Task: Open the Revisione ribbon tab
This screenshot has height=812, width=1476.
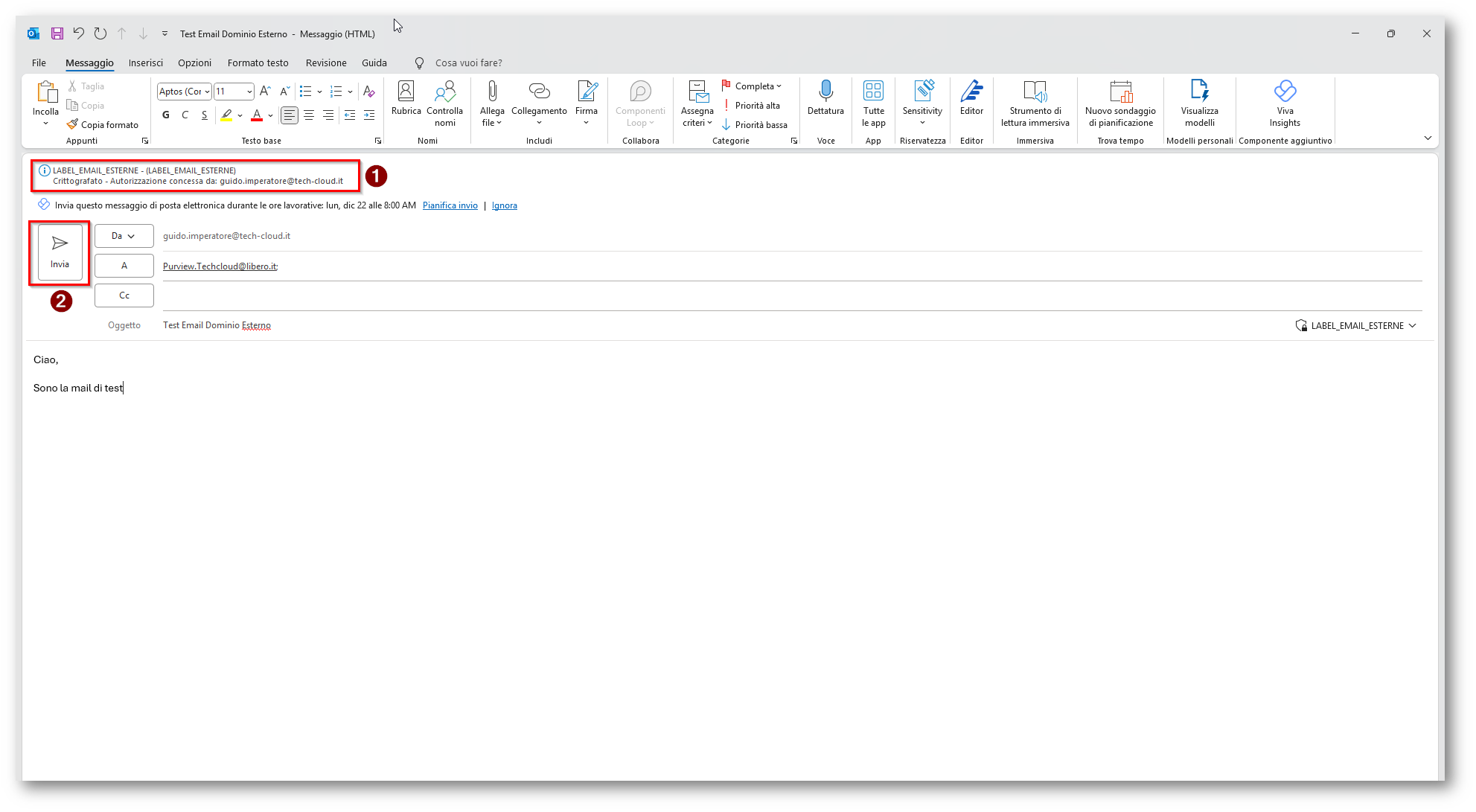Action: coord(326,63)
